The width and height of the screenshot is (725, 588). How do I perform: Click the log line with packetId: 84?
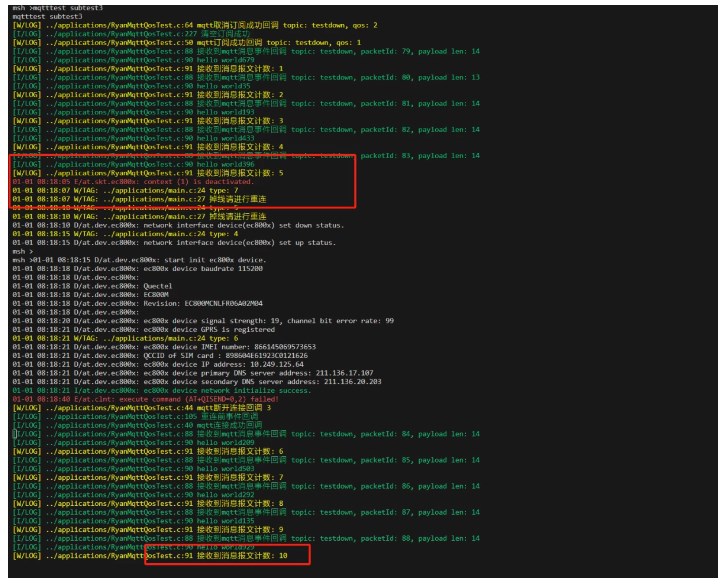pos(246,435)
